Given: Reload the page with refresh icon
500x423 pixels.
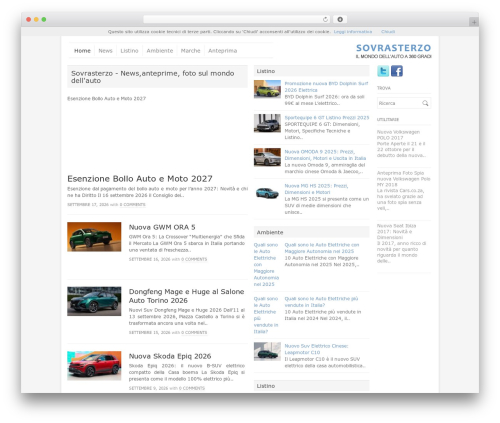Looking at the screenshot, I should (x=325, y=19).
